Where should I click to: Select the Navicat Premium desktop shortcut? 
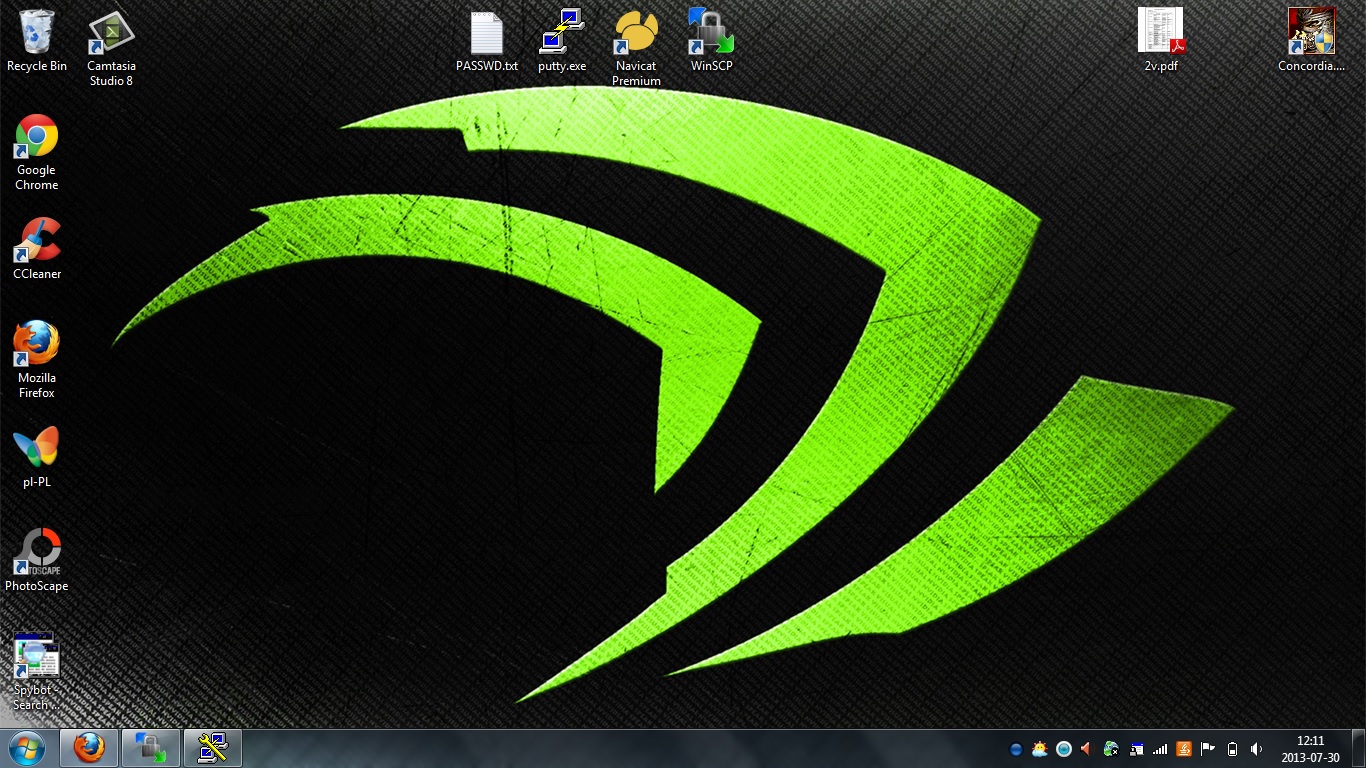636,48
